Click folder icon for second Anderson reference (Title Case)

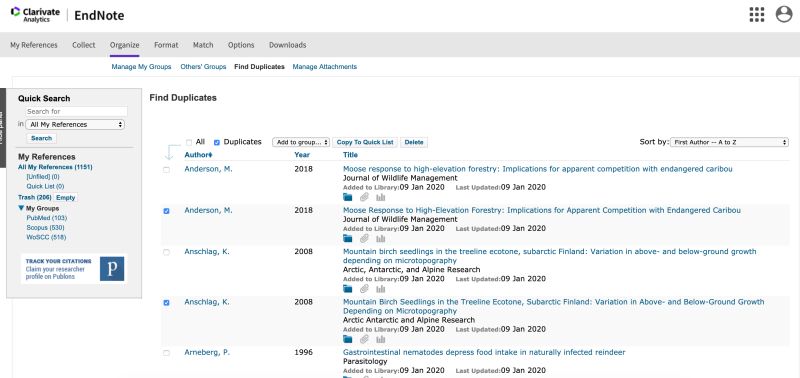pyautogui.click(x=348, y=238)
